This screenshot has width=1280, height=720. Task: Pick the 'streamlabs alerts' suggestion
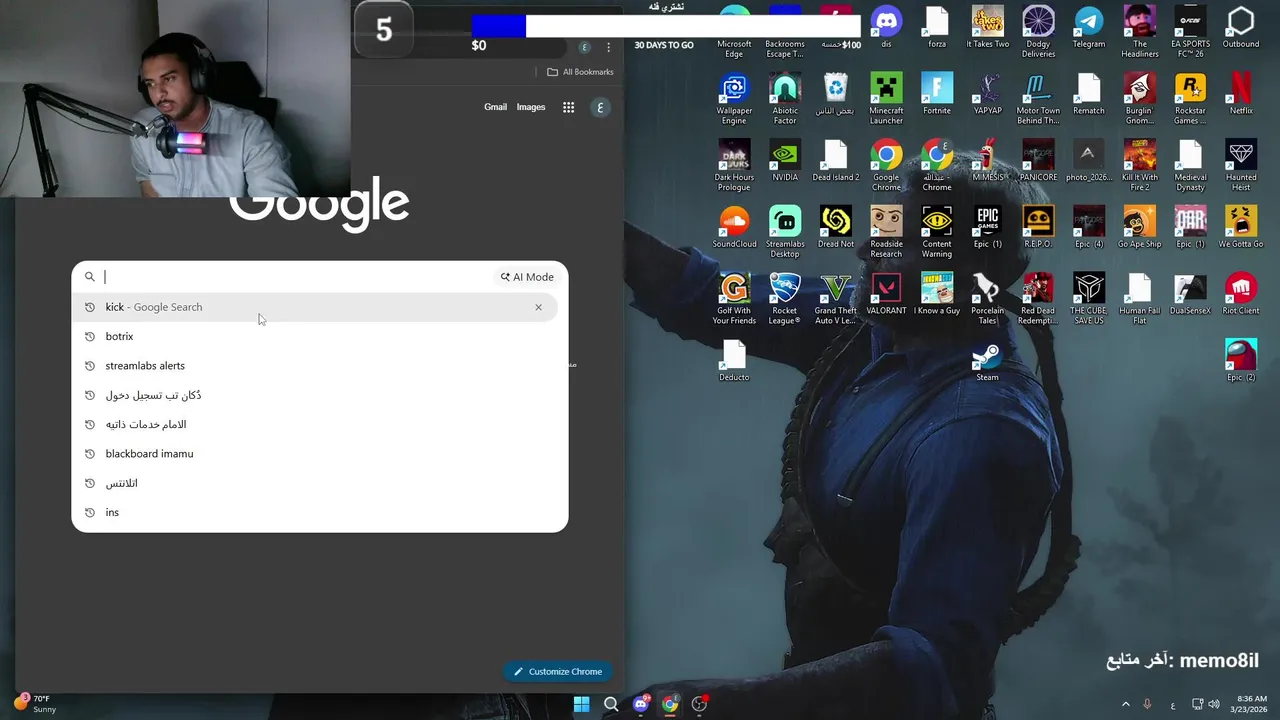(x=314, y=366)
